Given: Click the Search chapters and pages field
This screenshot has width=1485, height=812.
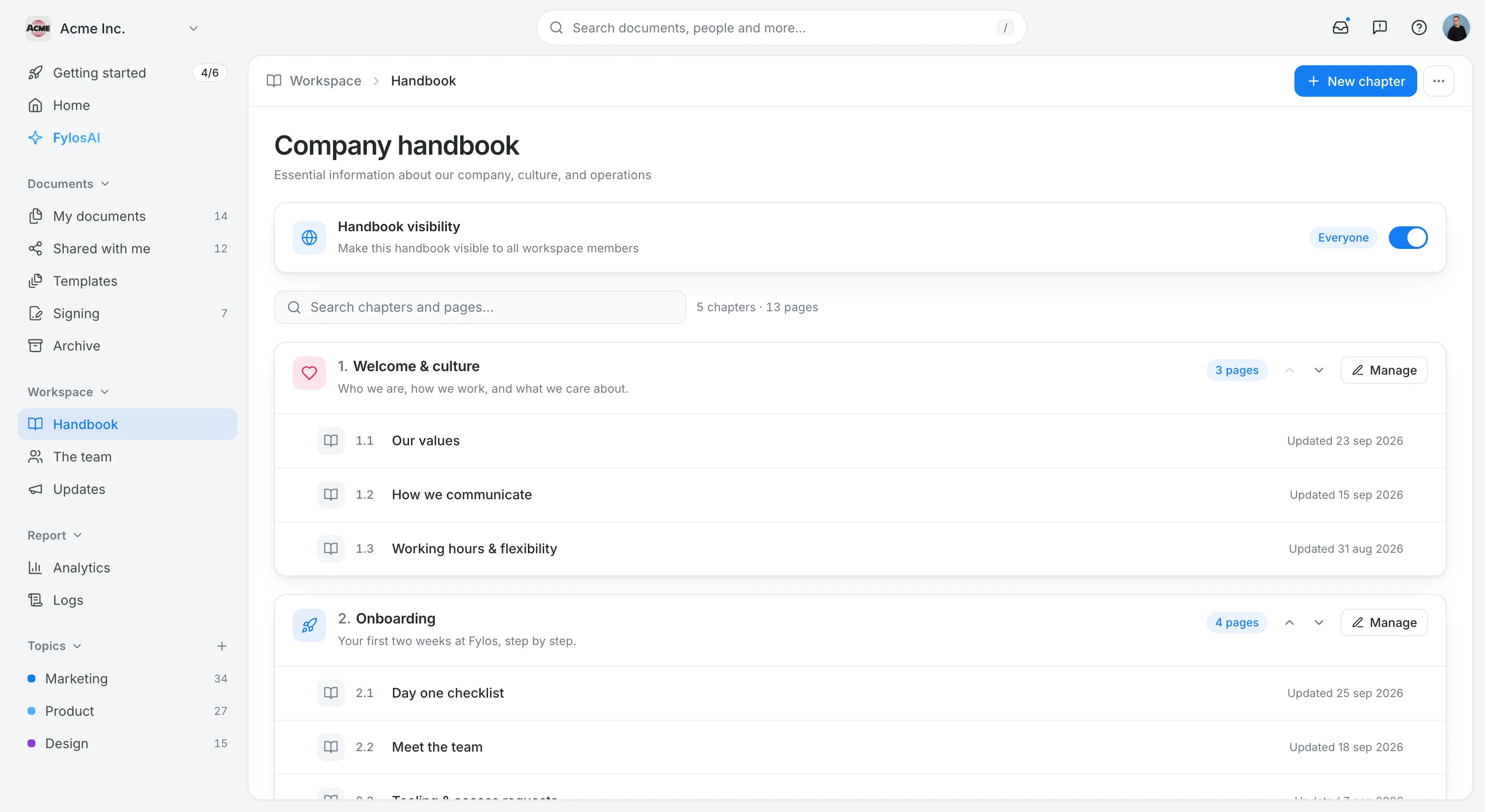Looking at the screenshot, I should (480, 307).
